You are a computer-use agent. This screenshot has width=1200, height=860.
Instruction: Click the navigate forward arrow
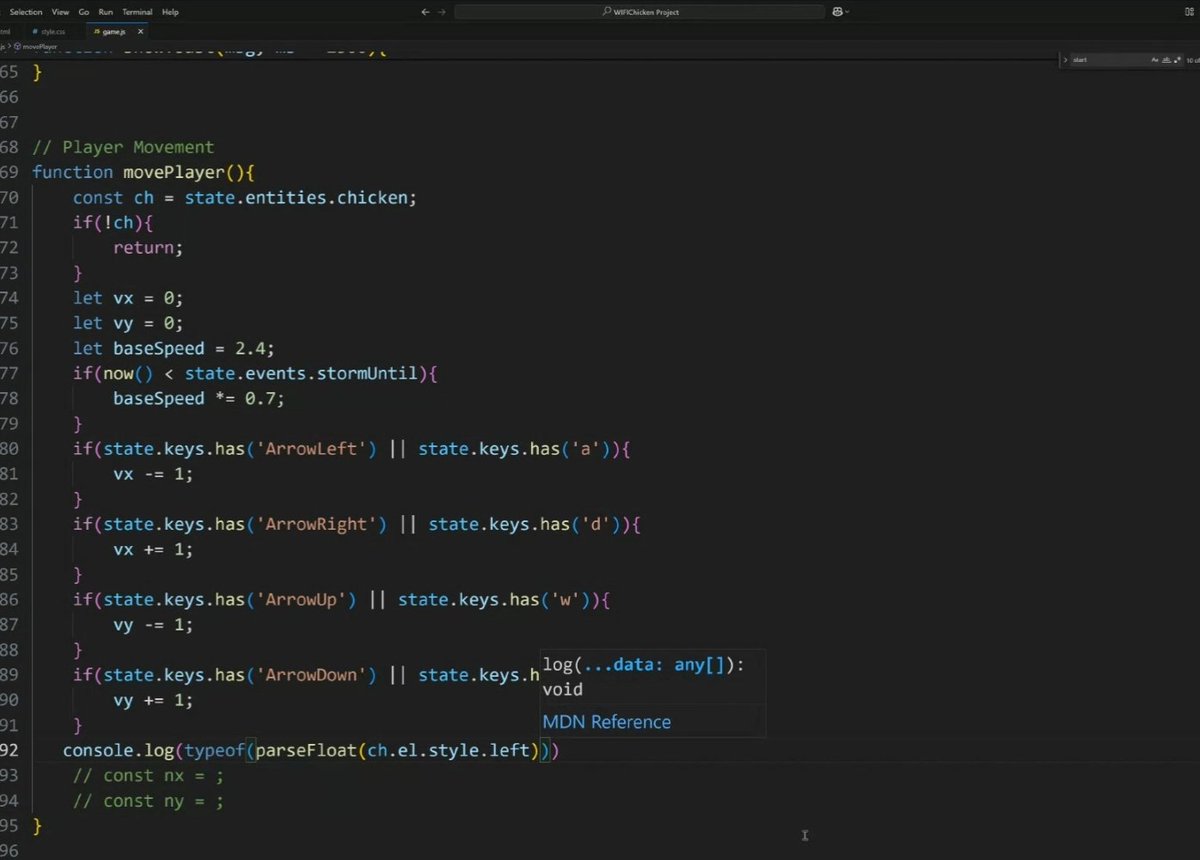pos(441,10)
